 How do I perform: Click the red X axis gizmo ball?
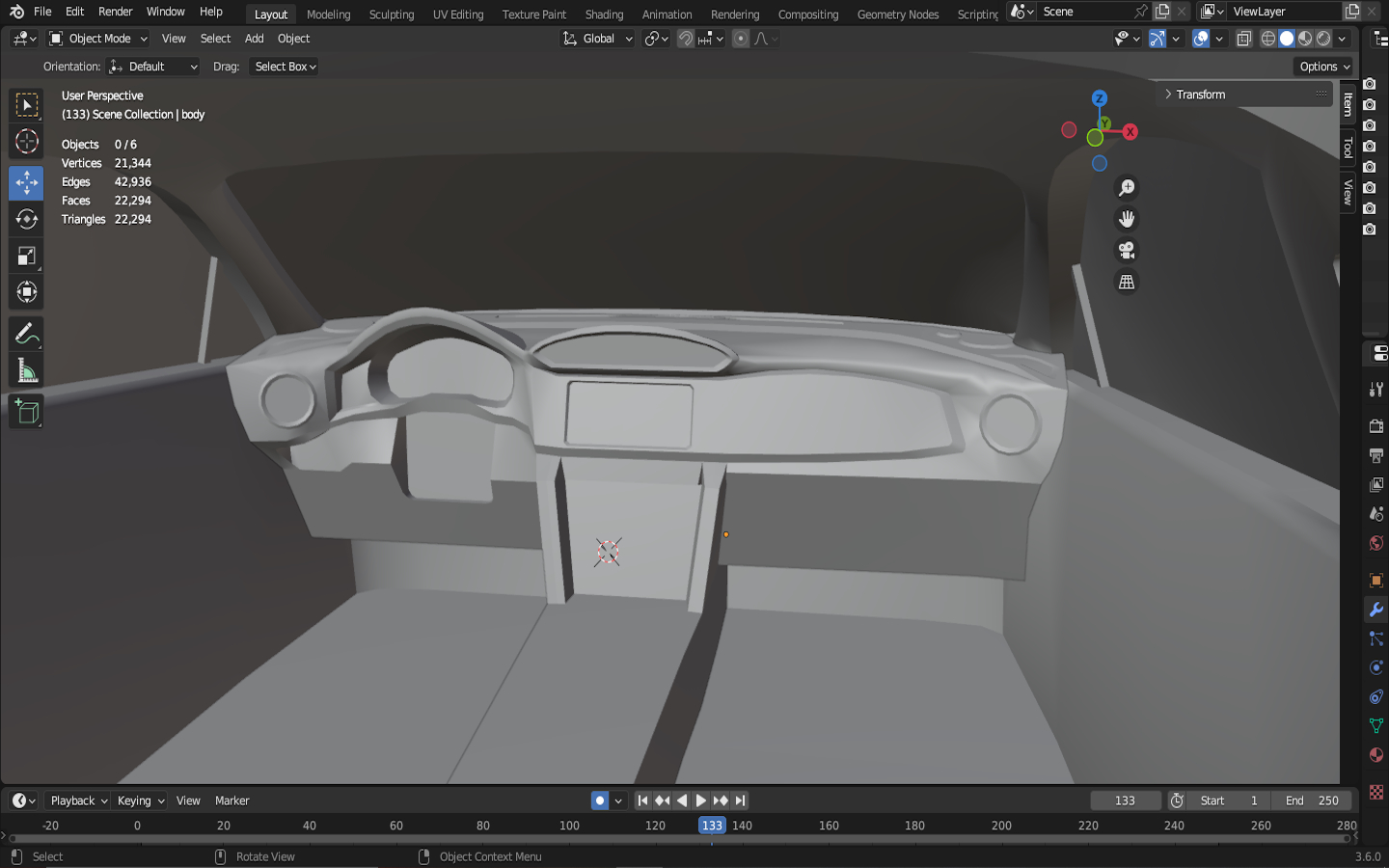[1130, 132]
